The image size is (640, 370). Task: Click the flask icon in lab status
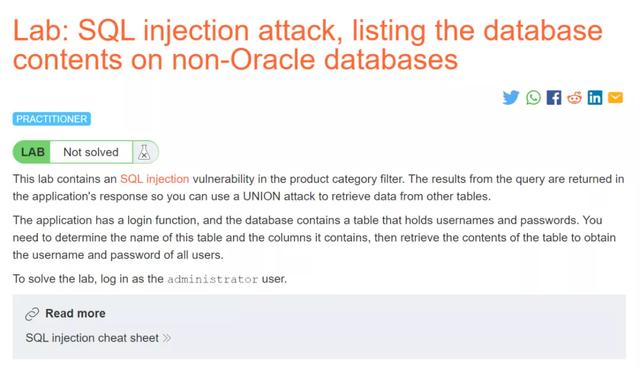144,152
